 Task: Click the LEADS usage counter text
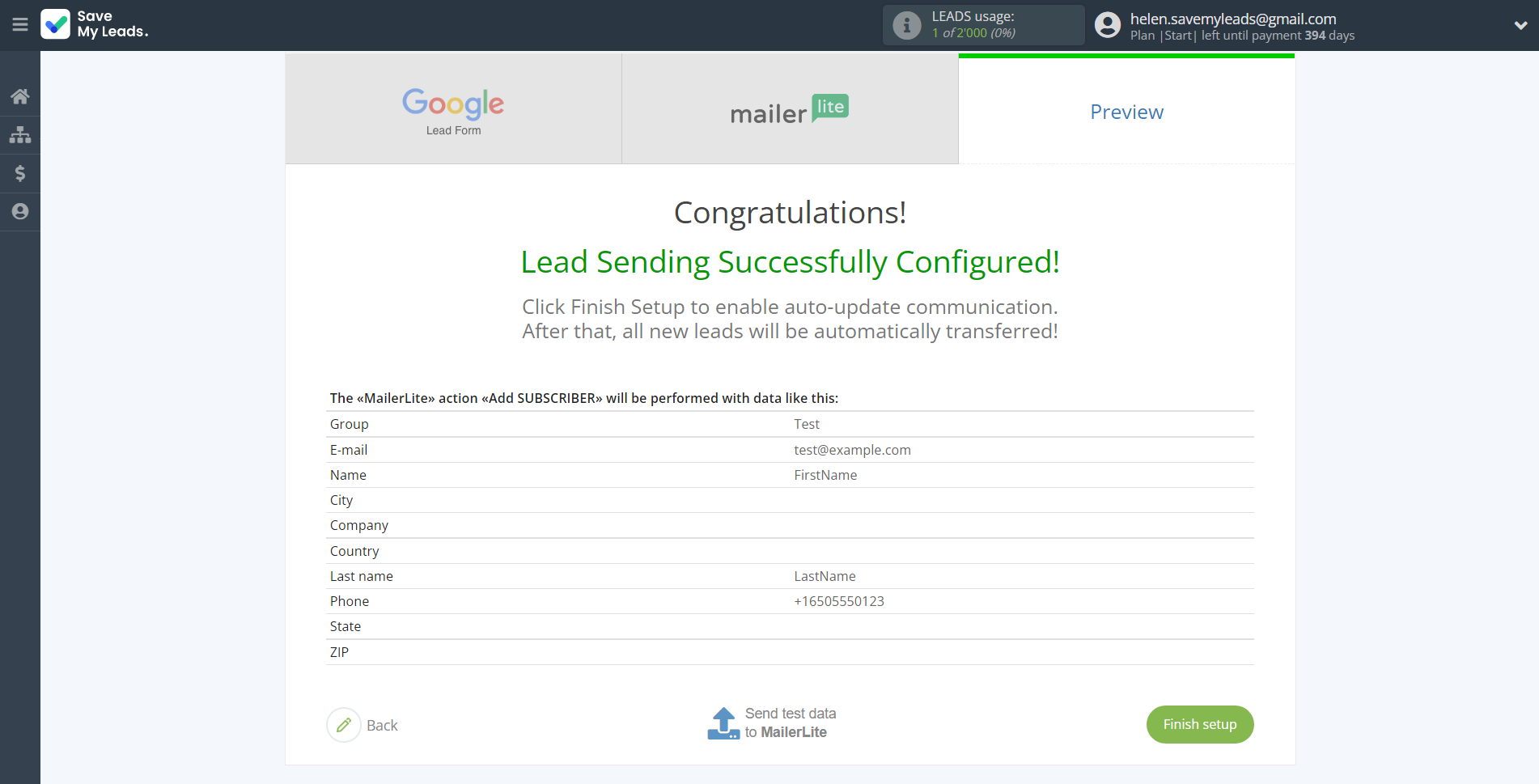click(973, 32)
